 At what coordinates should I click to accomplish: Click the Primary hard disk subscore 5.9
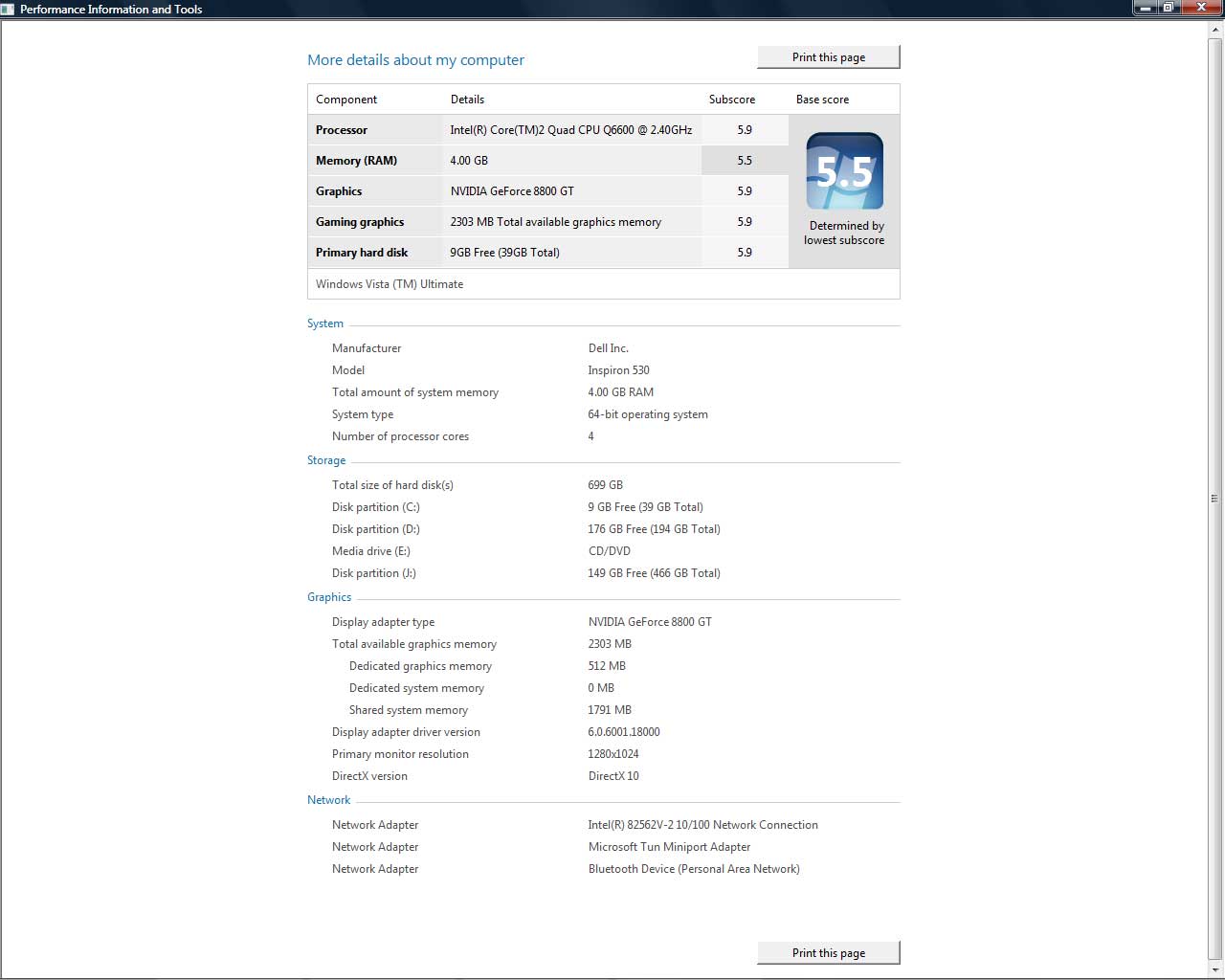pyautogui.click(x=745, y=253)
